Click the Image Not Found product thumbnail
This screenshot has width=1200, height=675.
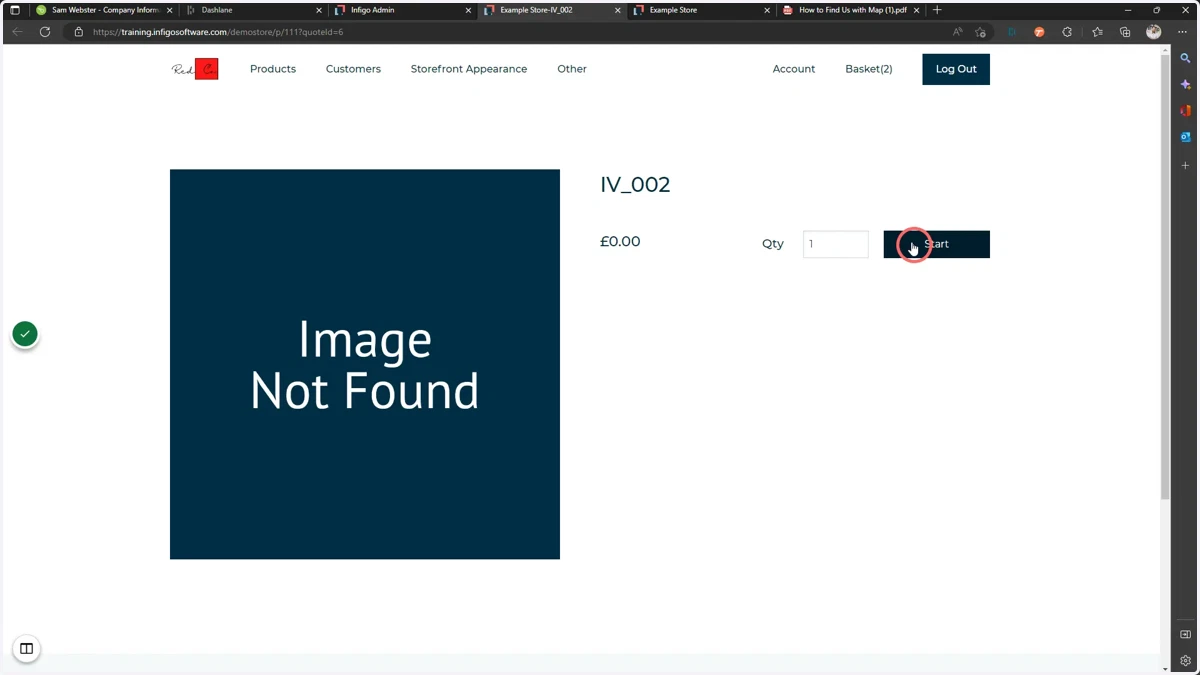365,364
